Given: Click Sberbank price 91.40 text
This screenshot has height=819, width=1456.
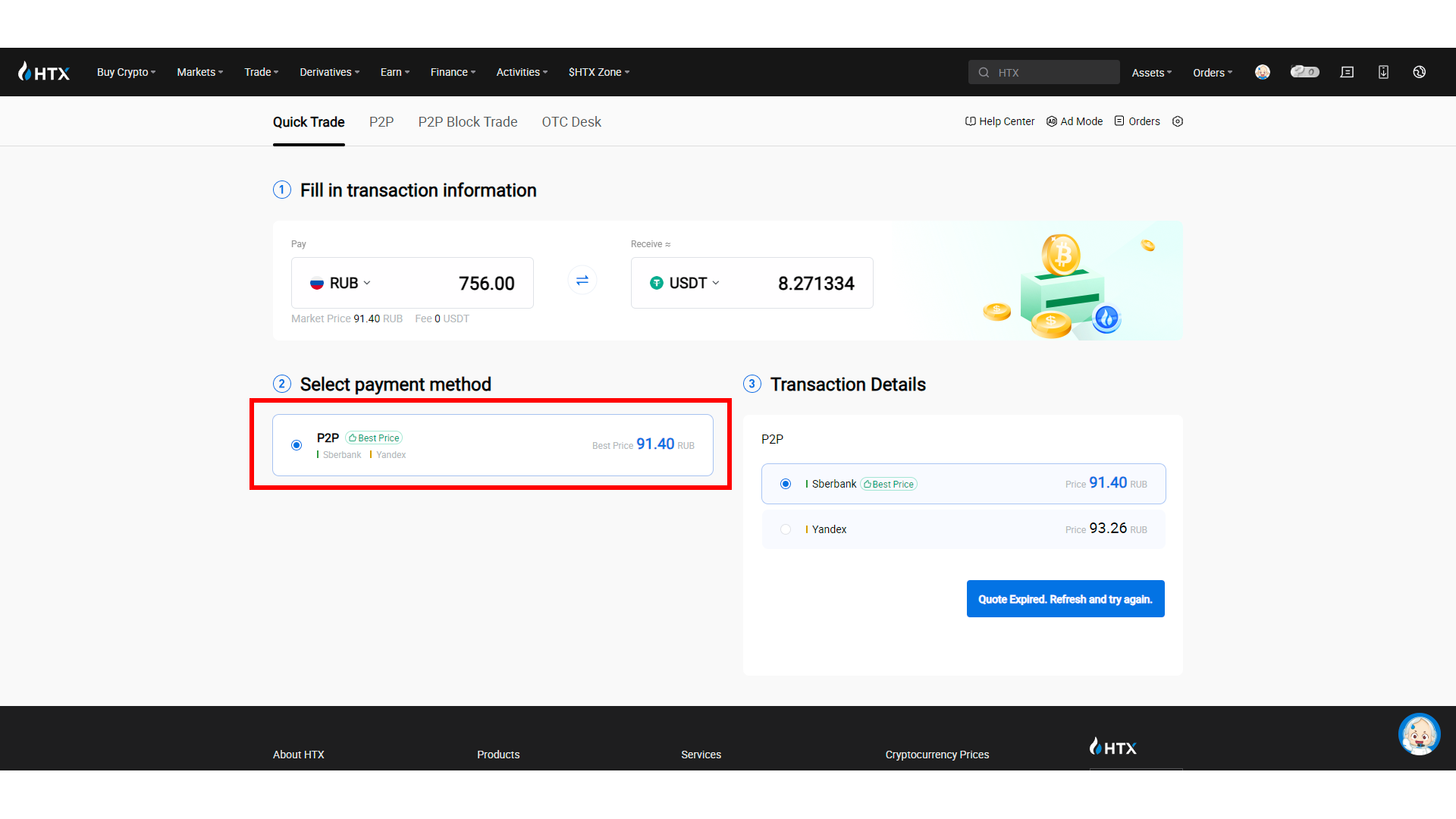Looking at the screenshot, I should pyautogui.click(x=1106, y=483).
